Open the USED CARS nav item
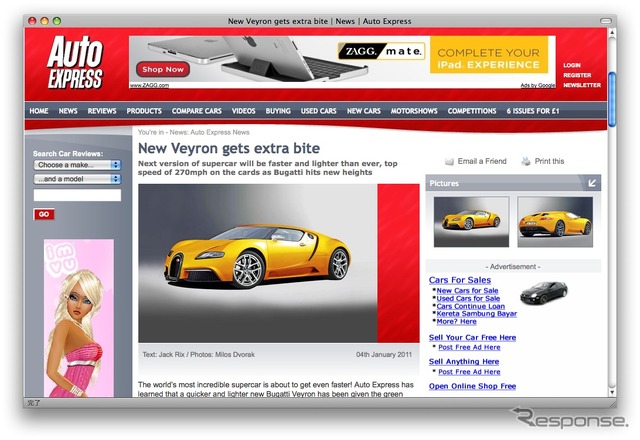 [x=319, y=111]
